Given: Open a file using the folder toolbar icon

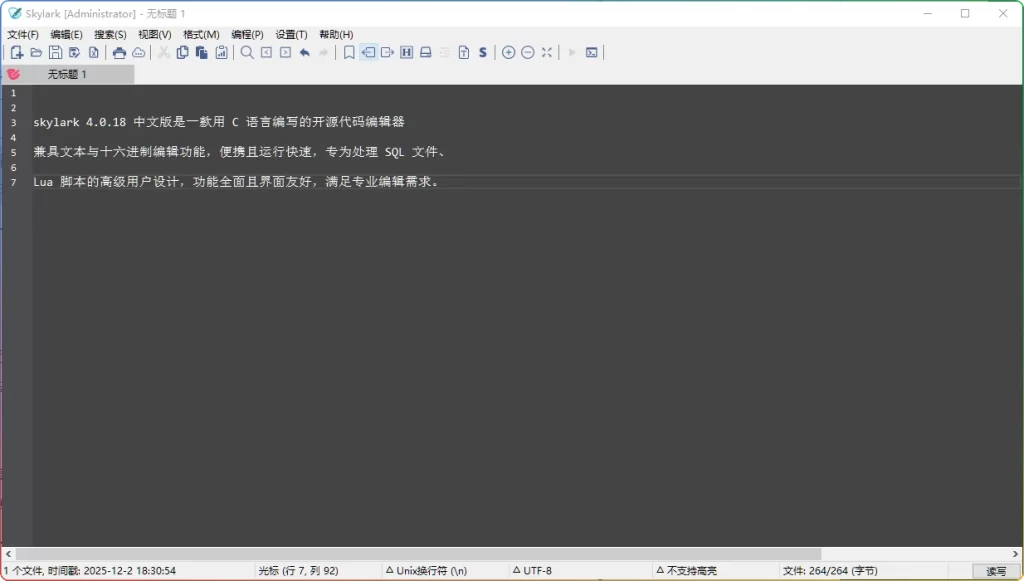Looking at the screenshot, I should pyautogui.click(x=36, y=52).
